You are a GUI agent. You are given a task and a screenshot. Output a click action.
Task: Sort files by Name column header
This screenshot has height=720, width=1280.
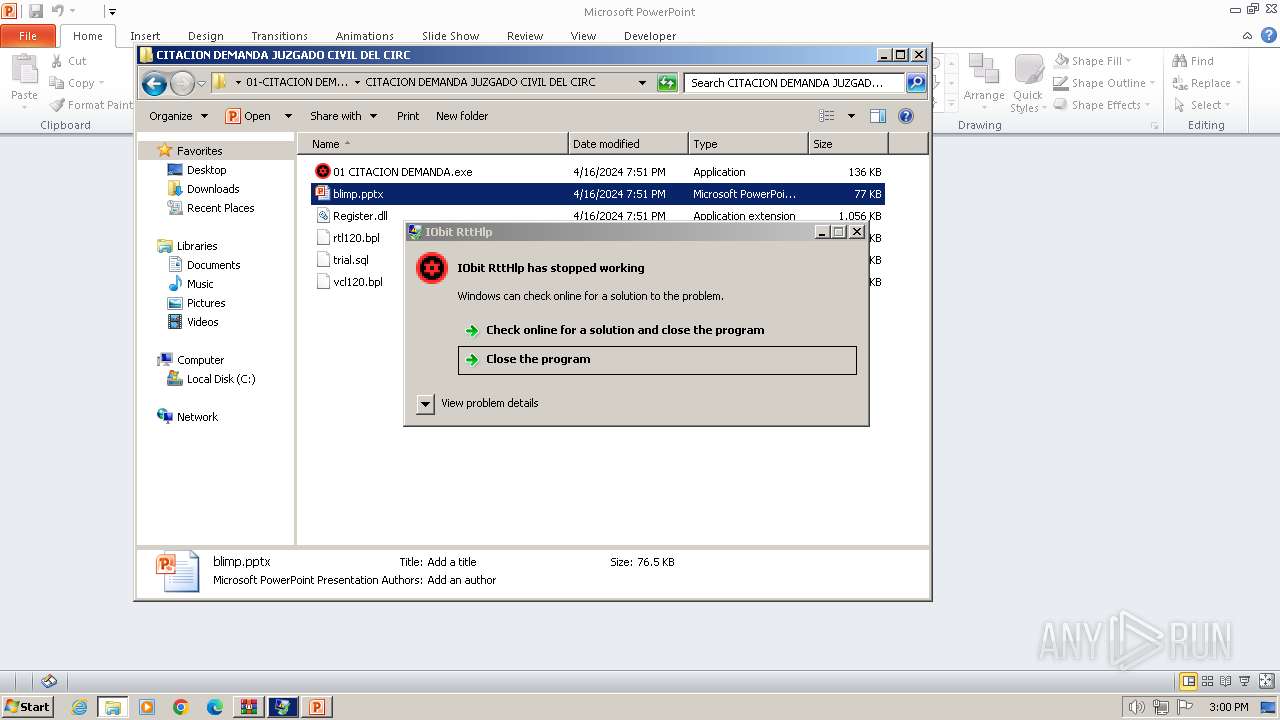coord(433,144)
